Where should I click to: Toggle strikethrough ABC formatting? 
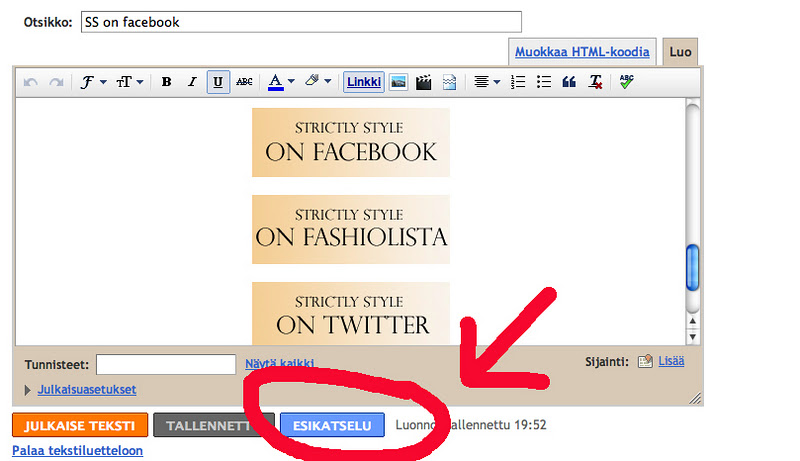click(x=244, y=82)
